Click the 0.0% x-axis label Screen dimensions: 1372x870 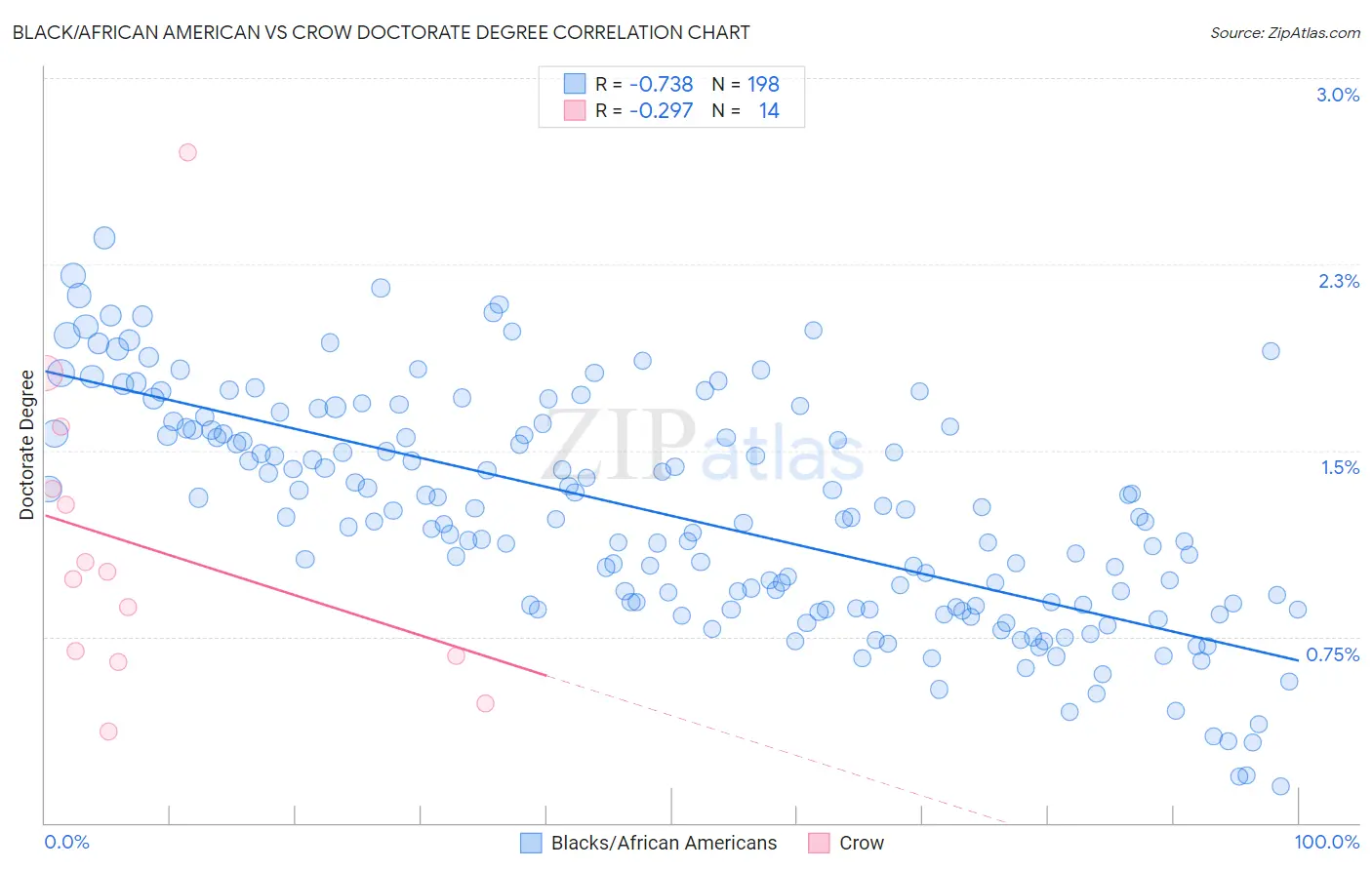66,842
